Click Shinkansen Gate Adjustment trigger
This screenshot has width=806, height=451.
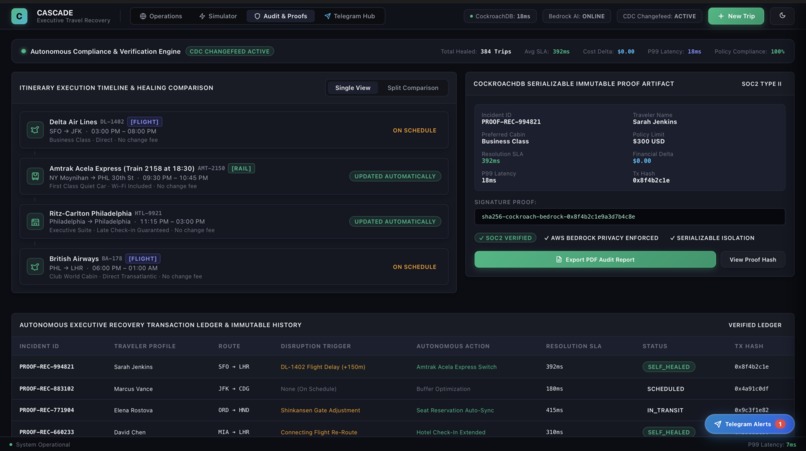point(320,410)
